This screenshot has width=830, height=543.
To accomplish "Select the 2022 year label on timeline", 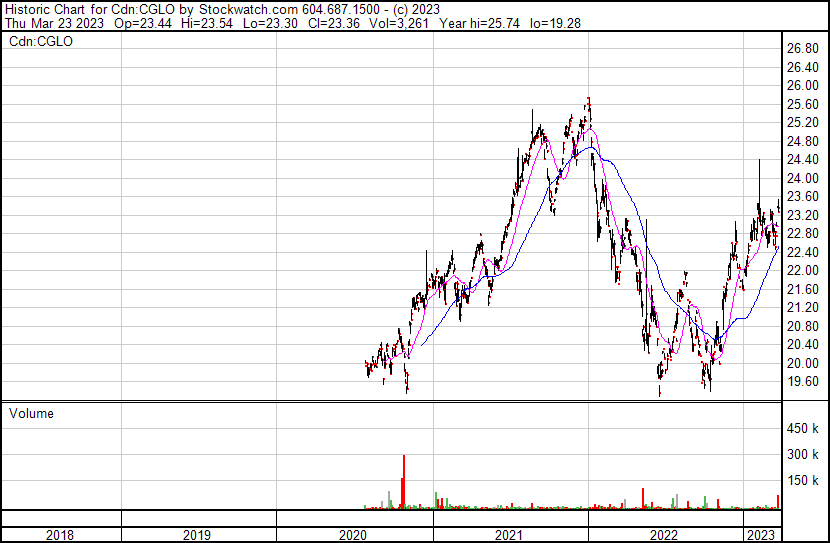I will 665,535.
